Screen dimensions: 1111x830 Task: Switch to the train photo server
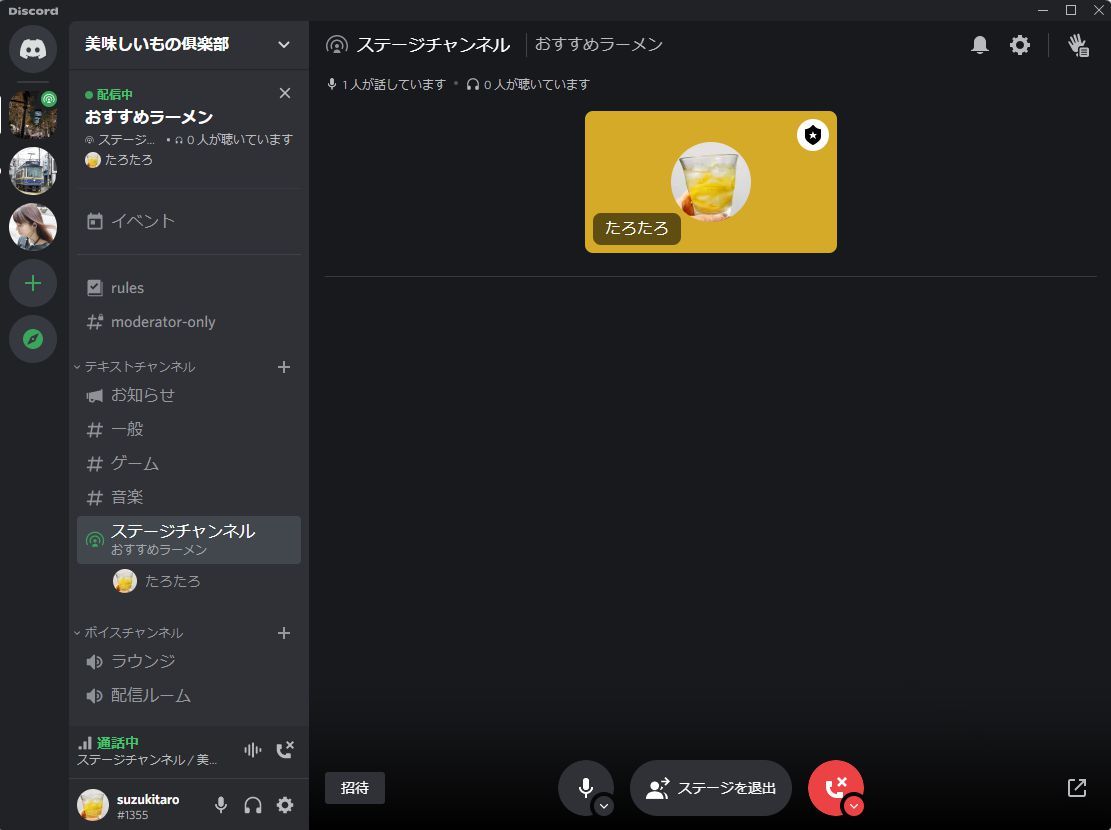point(33,171)
